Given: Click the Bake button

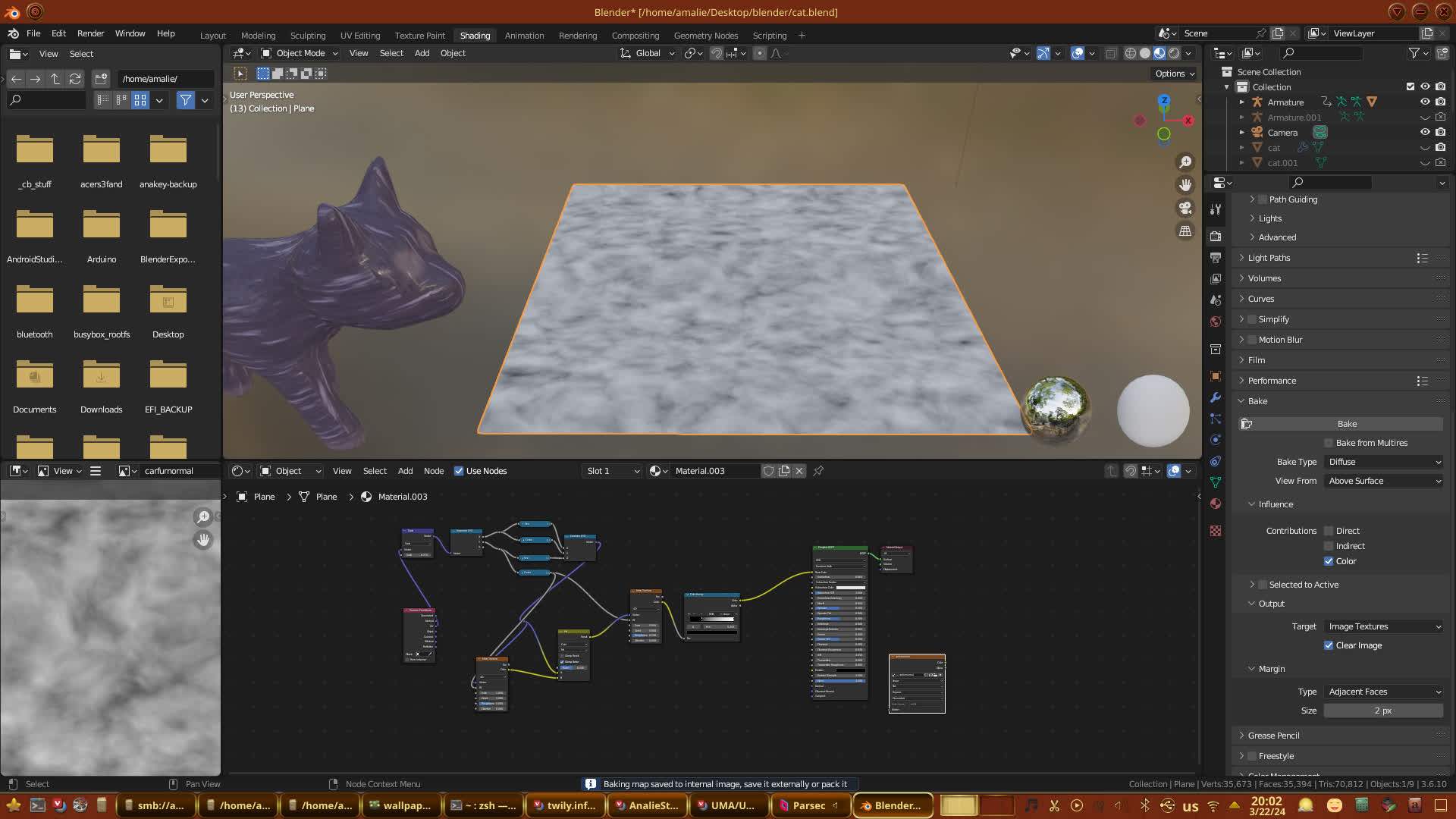Looking at the screenshot, I should [1347, 424].
